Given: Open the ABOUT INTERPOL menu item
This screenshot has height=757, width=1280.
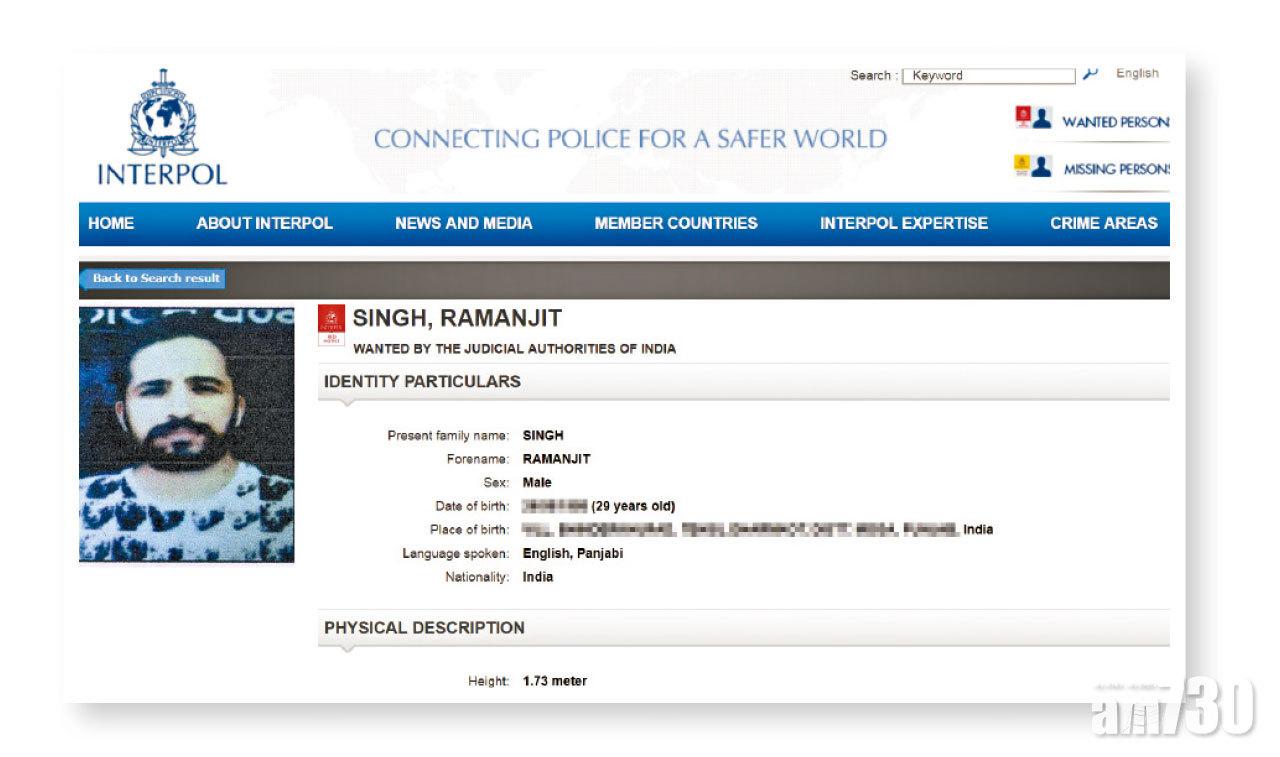Looking at the screenshot, I should click(264, 223).
